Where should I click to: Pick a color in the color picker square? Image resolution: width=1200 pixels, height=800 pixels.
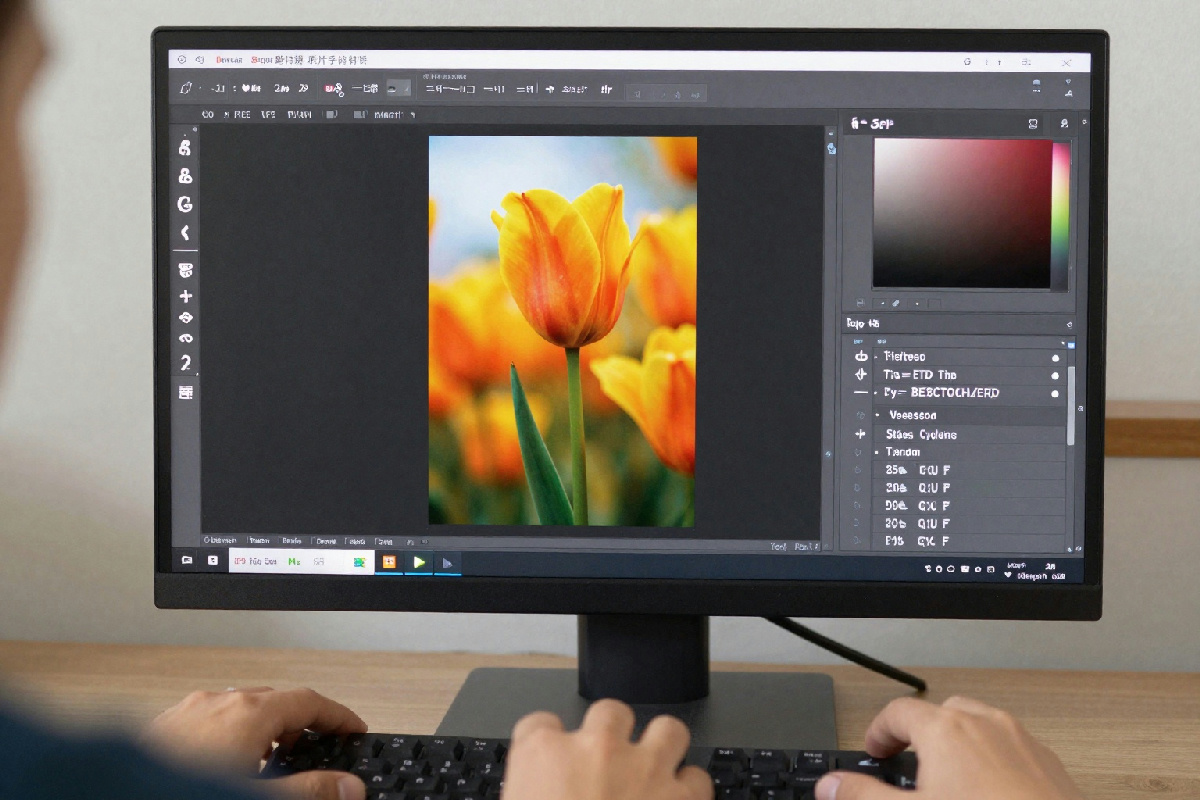(x=960, y=212)
